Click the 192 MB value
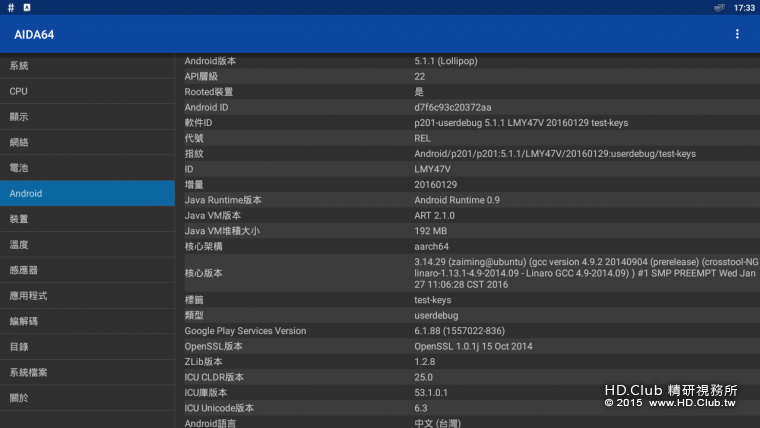Viewport: 760px width, 428px height. [430, 231]
